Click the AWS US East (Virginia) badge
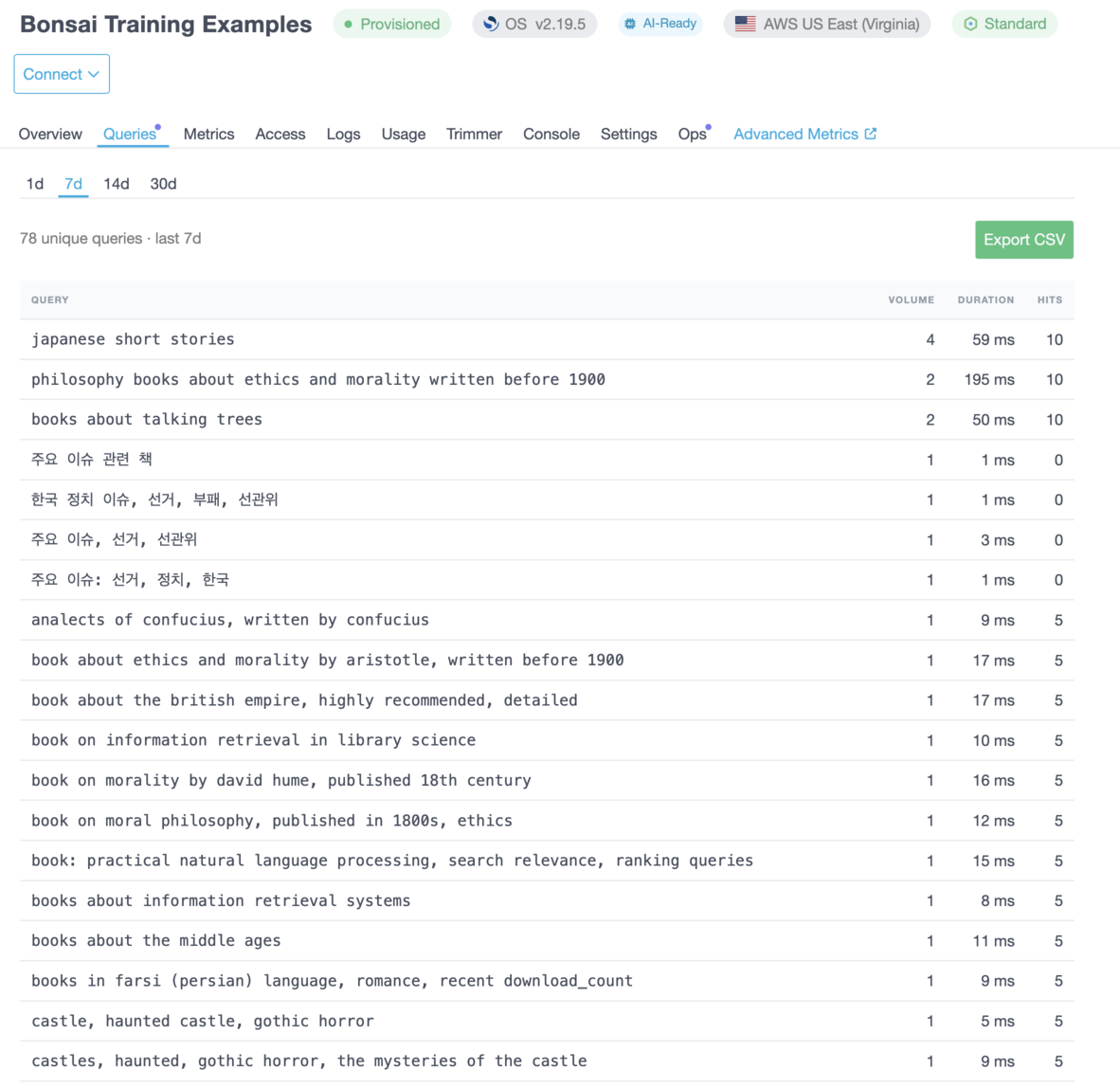The width and height of the screenshot is (1120, 1088). coord(826,24)
